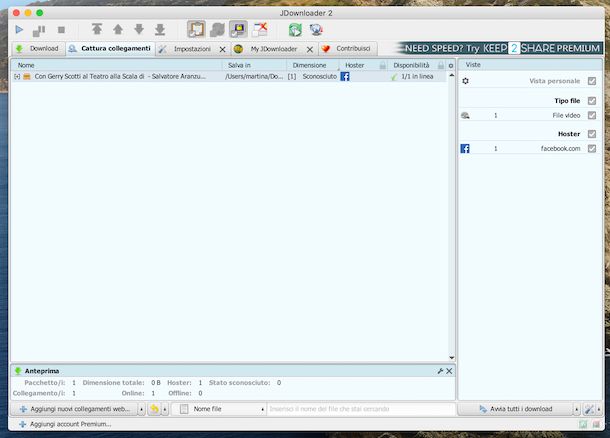Move selection down one position
The width and height of the screenshot is (610, 438).
(x=139, y=29)
